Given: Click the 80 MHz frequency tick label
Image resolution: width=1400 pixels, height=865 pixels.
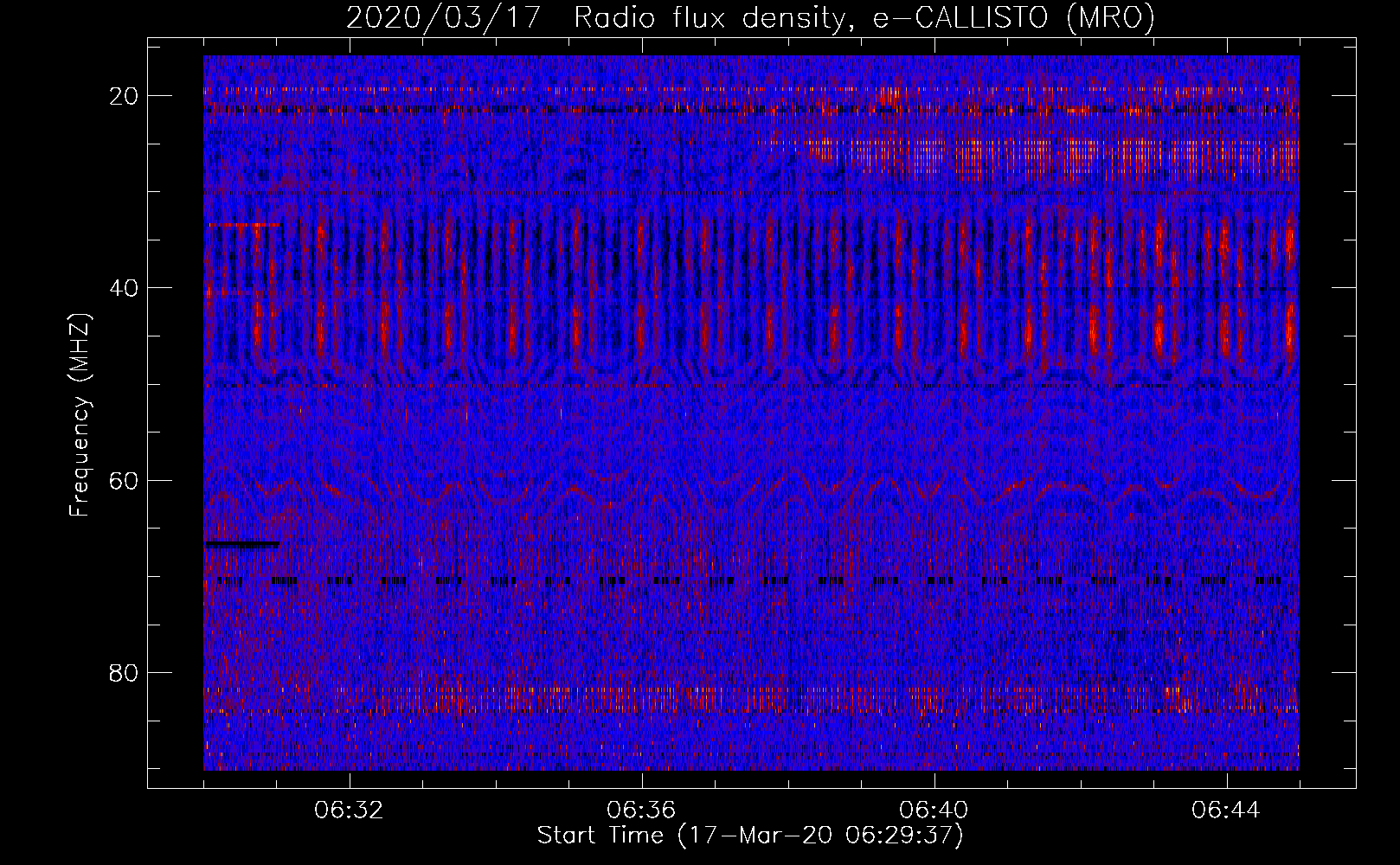Looking at the screenshot, I should coord(124,672).
